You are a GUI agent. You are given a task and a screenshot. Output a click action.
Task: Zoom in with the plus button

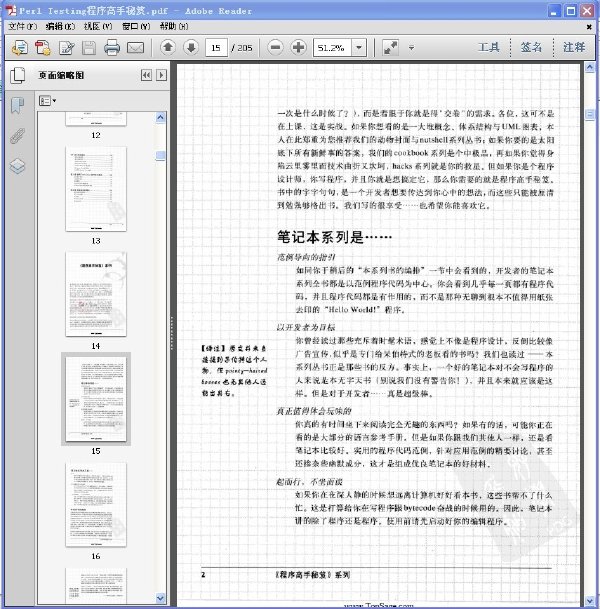pos(298,47)
